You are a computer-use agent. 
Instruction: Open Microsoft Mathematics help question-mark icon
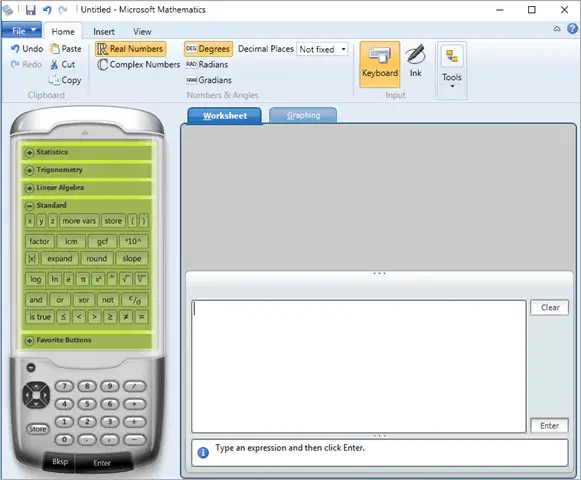tap(572, 29)
